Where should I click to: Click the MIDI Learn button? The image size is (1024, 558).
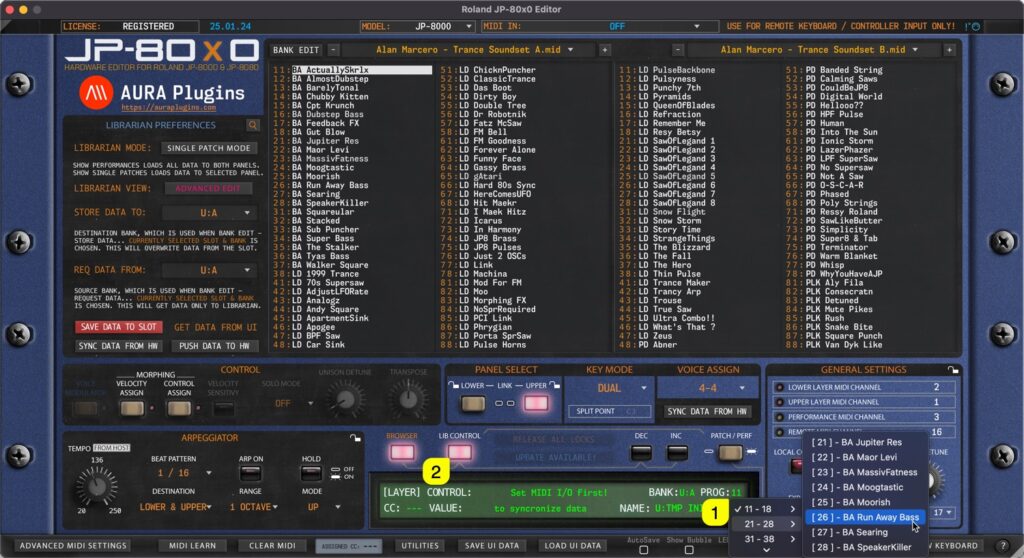(x=193, y=546)
